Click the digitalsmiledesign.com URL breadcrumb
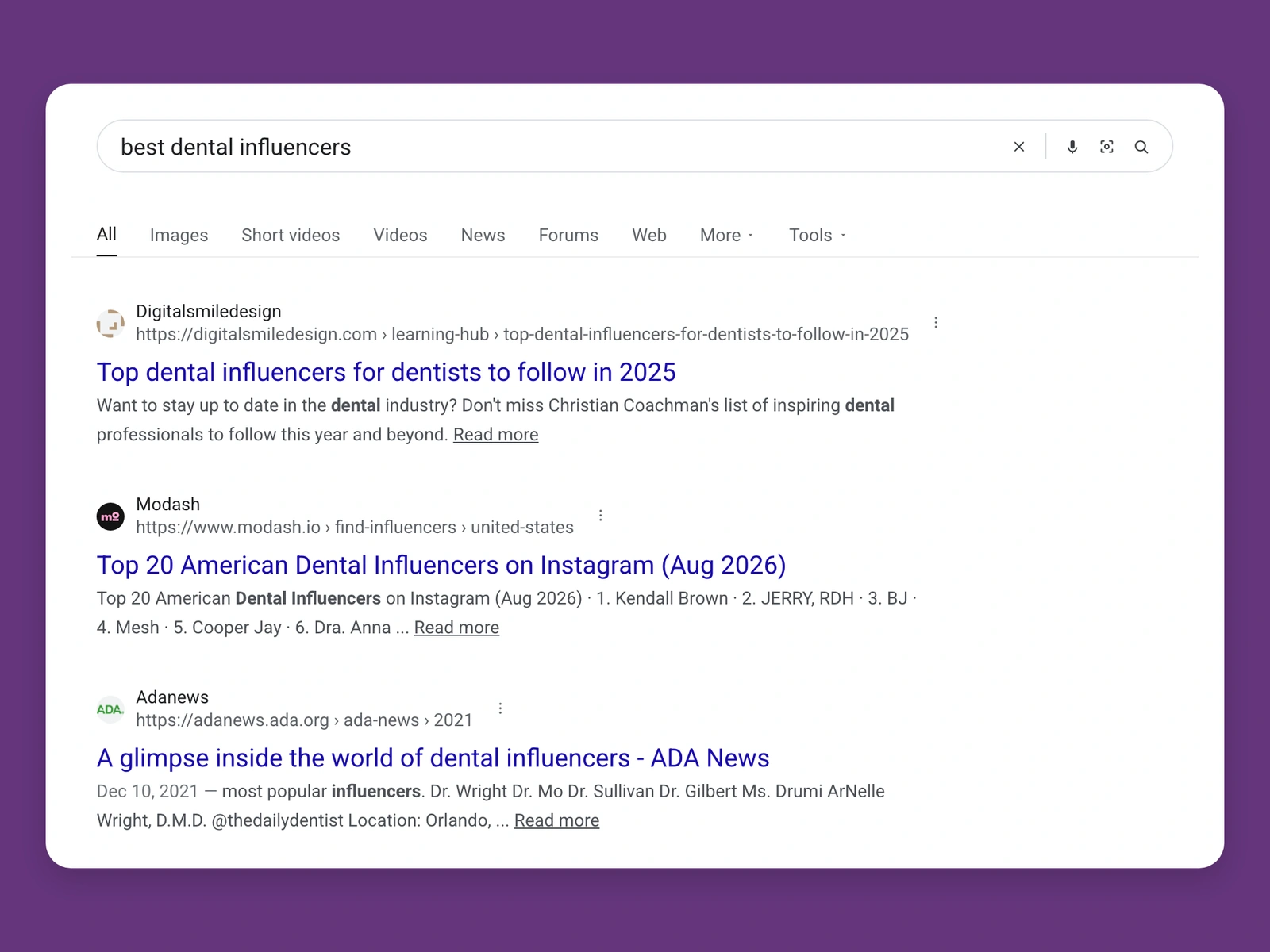This screenshot has width=1270, height=952. pyautogui.click(x=522, y=334)
